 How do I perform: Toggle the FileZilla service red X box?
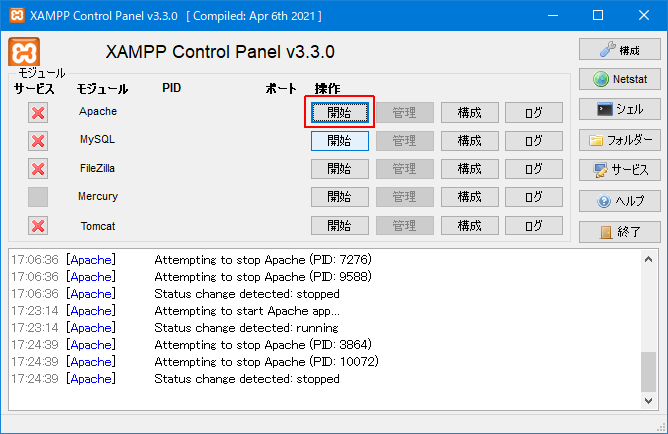pos(38,169)
